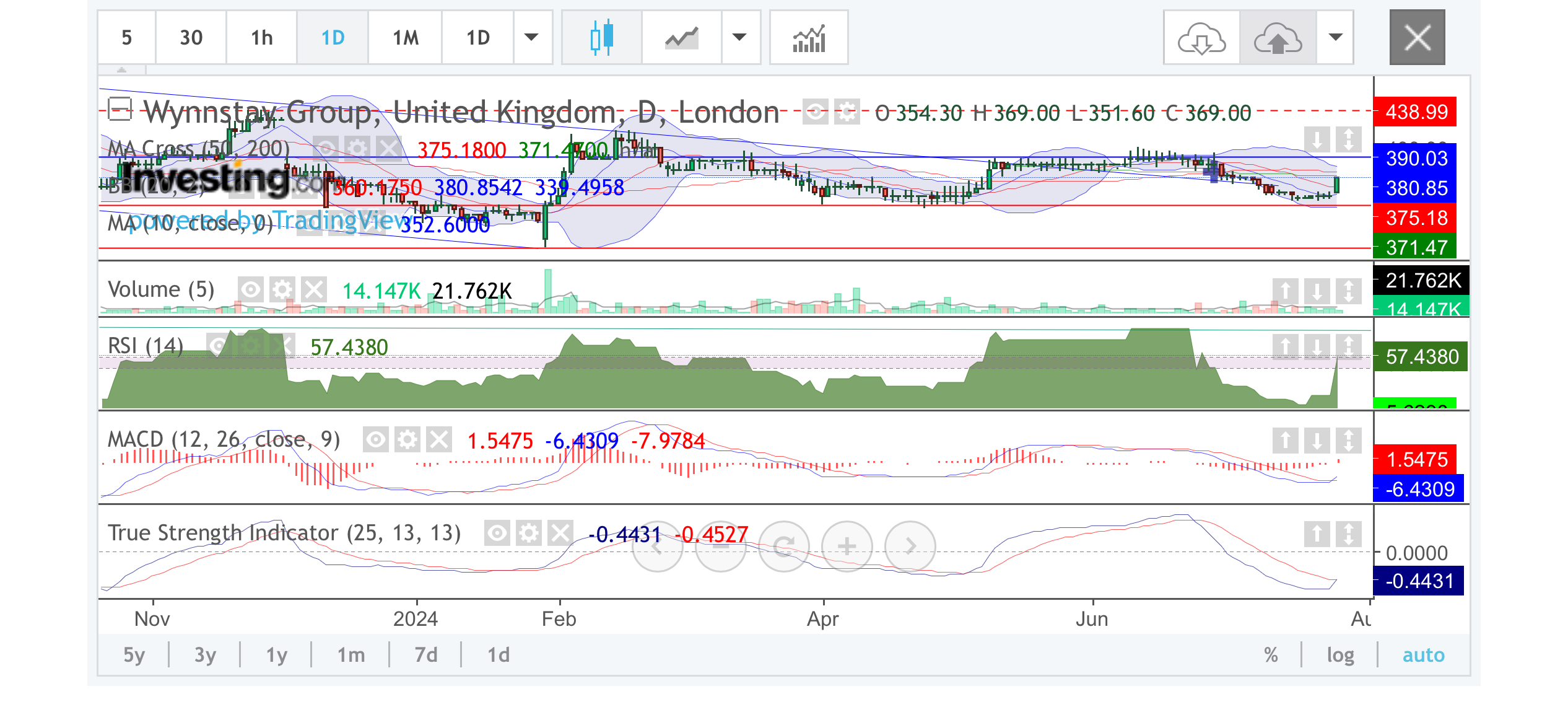Toggle visibility of Wynnstay Group series
Viewport: 1568px width, 725px height.
816,112
